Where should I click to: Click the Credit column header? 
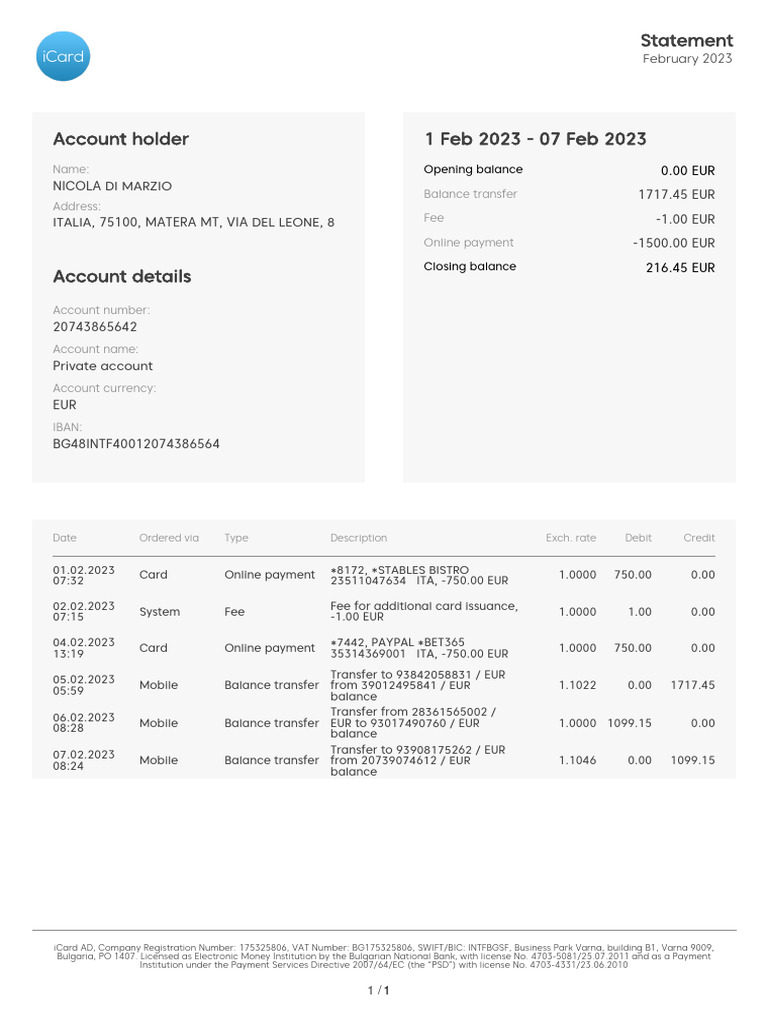[698, 538]
